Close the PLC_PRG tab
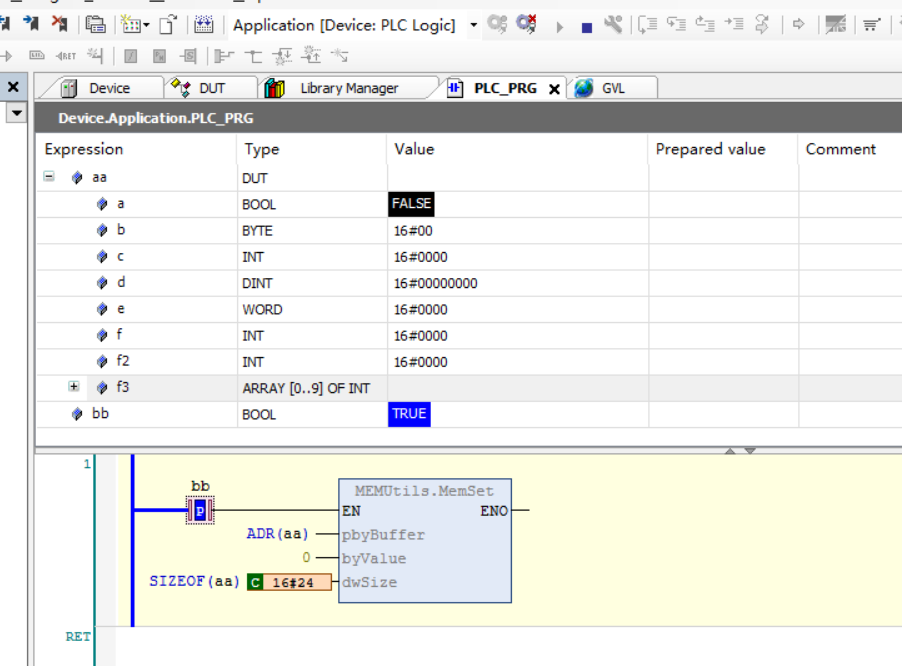902x666 pixels. [555, 89]
